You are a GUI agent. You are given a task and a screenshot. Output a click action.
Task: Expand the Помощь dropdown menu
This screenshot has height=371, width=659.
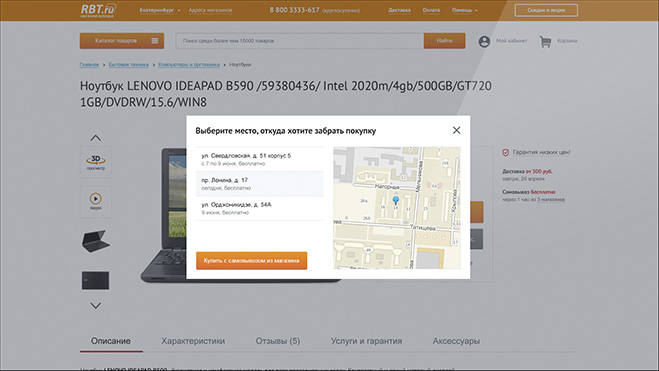[464, 10]
